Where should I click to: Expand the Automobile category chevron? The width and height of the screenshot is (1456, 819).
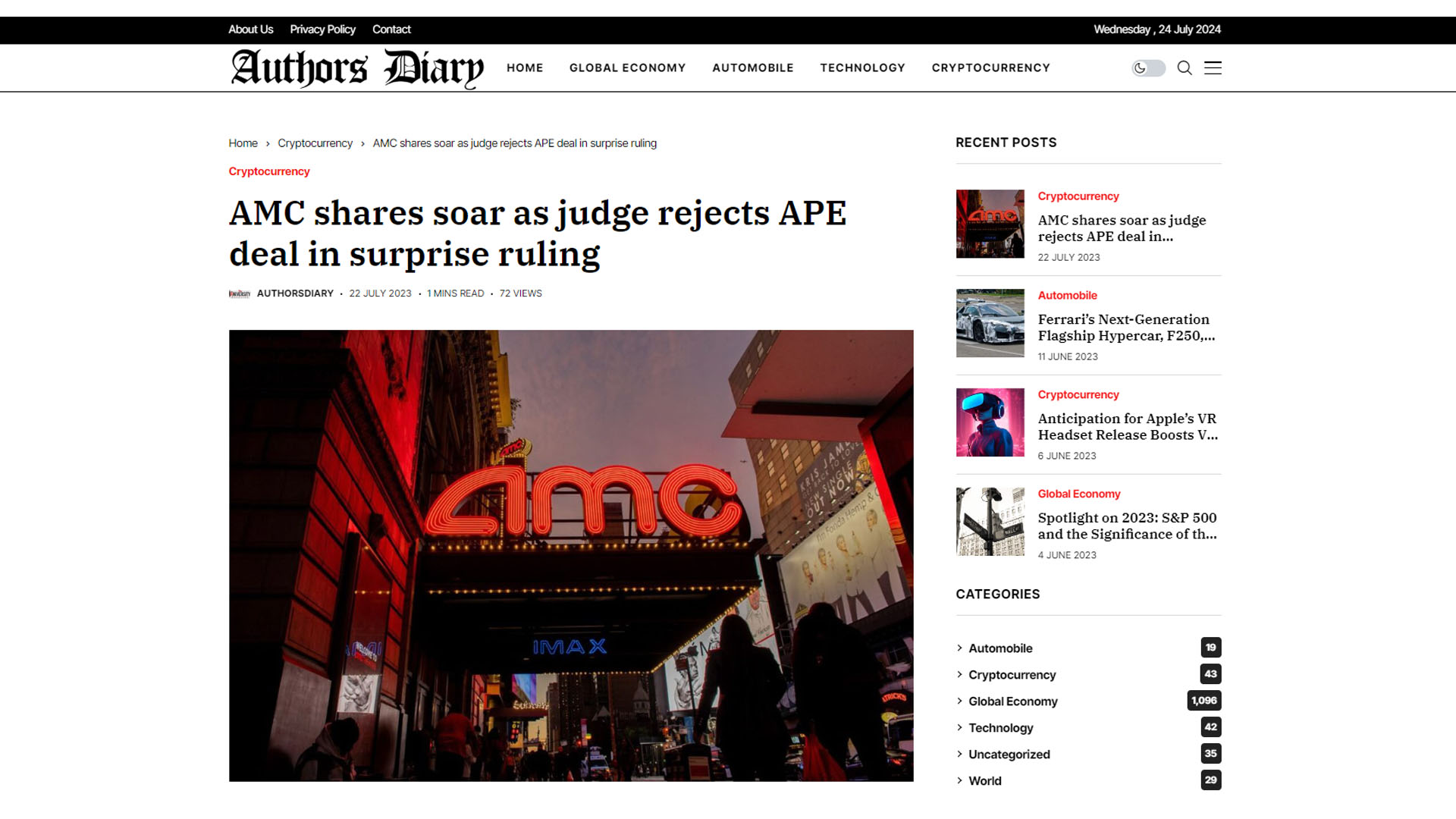(960, 648)
